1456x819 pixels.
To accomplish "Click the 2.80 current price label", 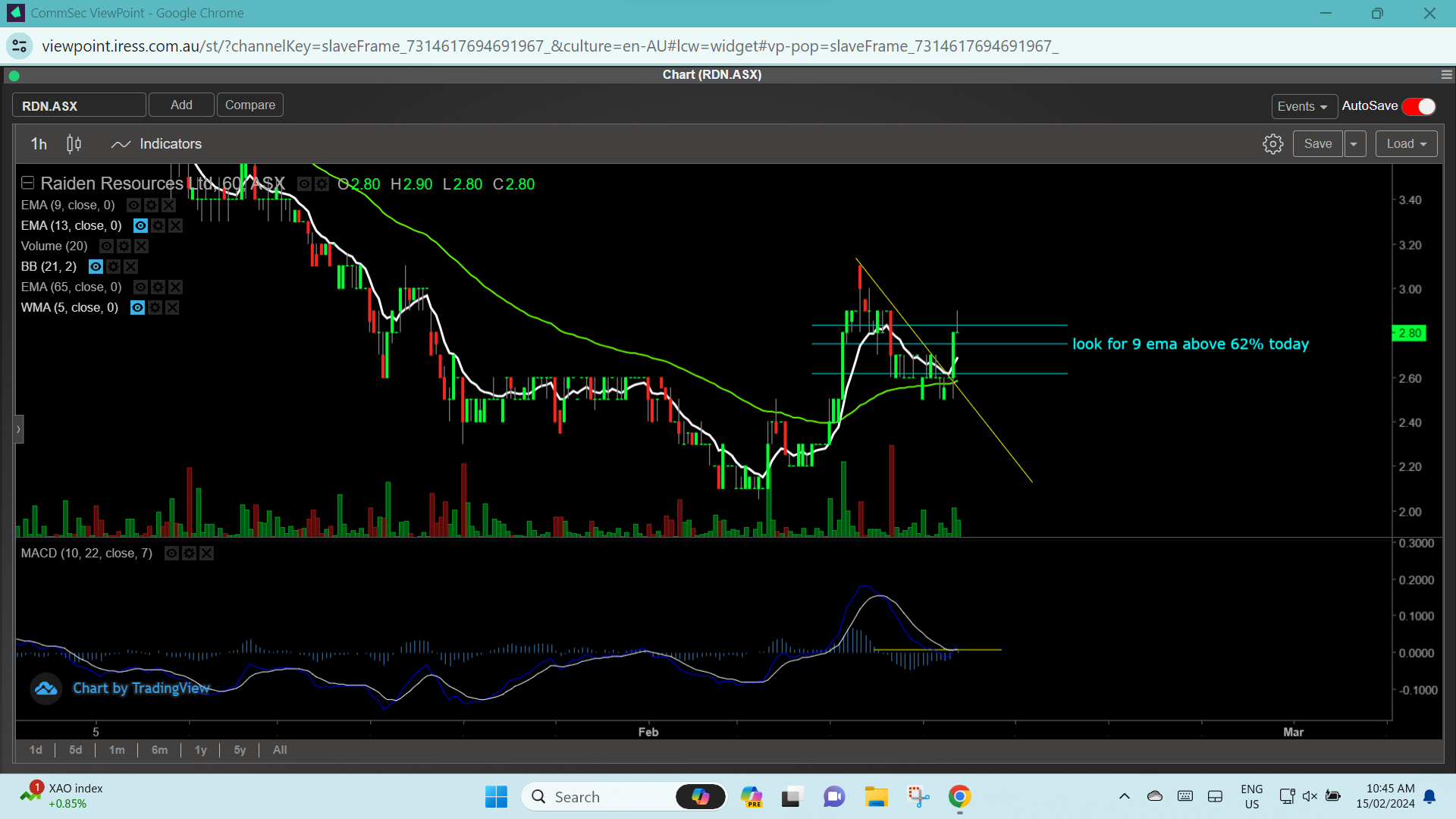I will pyautogui.click(x=1410, y=334).
